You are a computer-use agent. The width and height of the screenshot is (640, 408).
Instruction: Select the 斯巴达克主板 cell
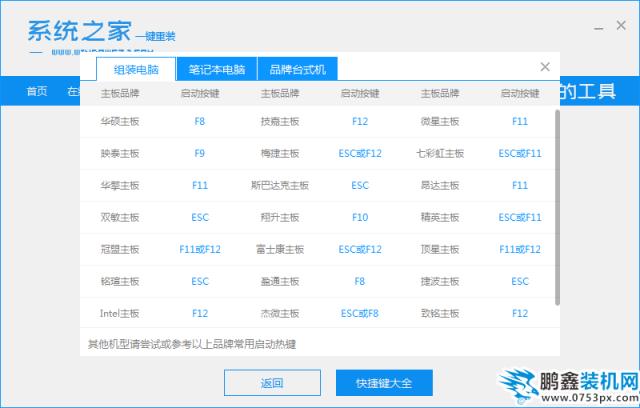click(x=280, y=185)
